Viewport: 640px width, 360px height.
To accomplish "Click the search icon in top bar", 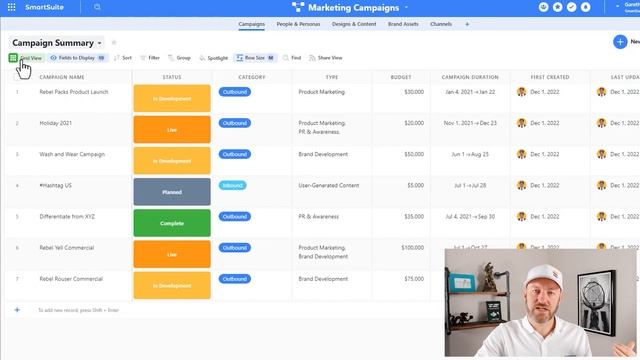I will pyautogui.click(x=97, y=7).
